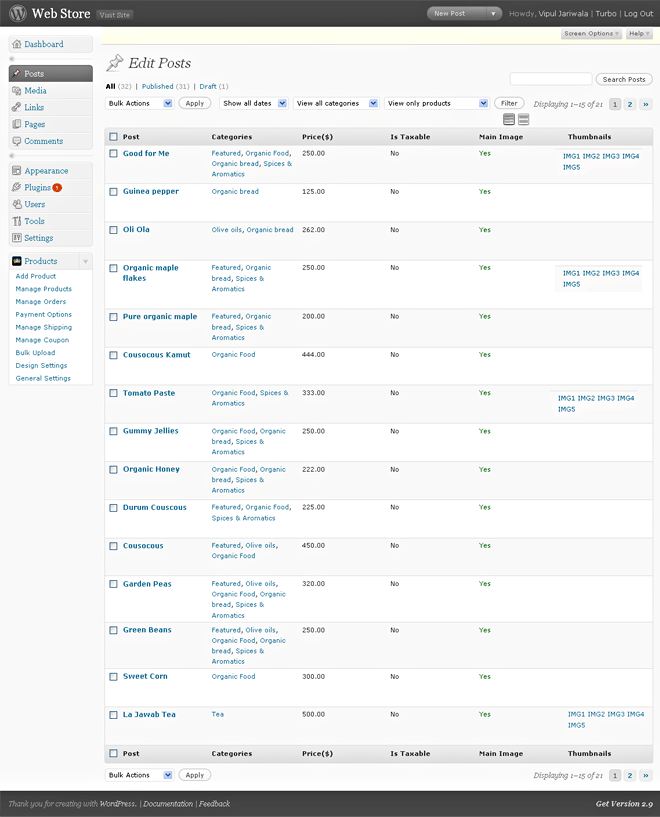
Task: Check the Guinea pepper post checkbox
Action: click(x=114, y=192)
